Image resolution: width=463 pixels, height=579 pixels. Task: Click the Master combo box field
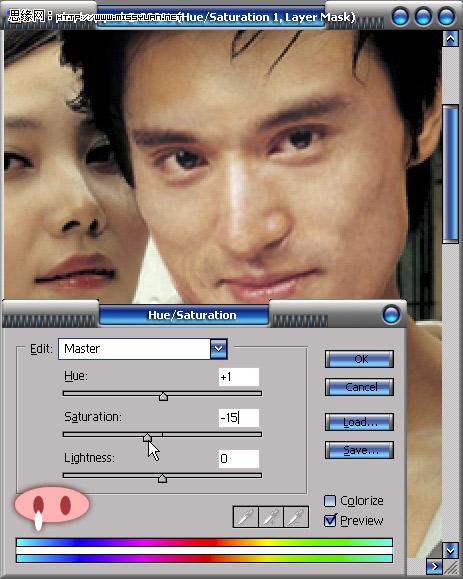[143, 349]
